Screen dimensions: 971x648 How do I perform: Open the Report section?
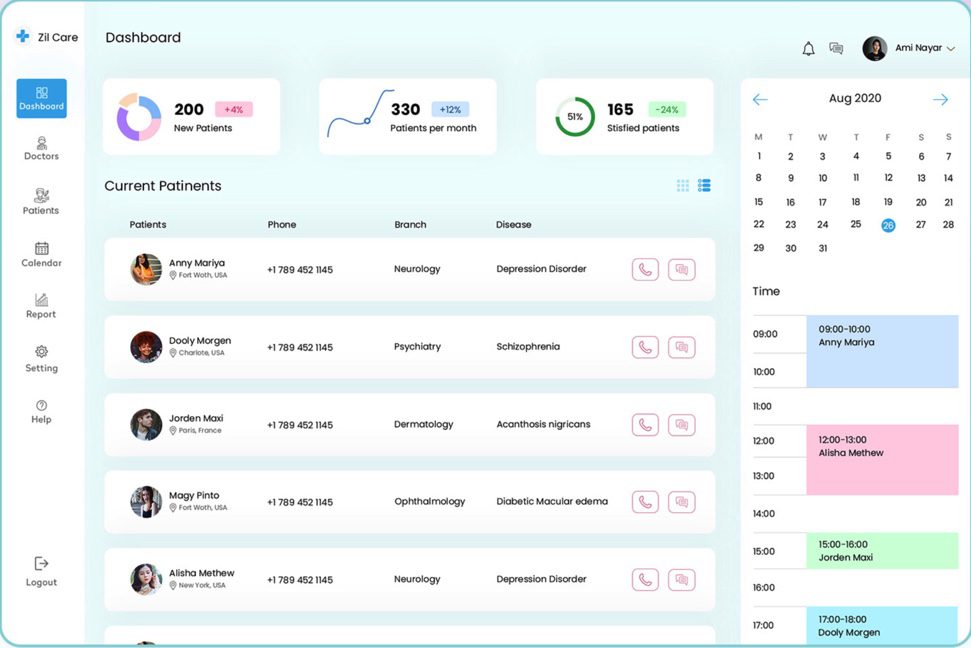tap(41, 307)
